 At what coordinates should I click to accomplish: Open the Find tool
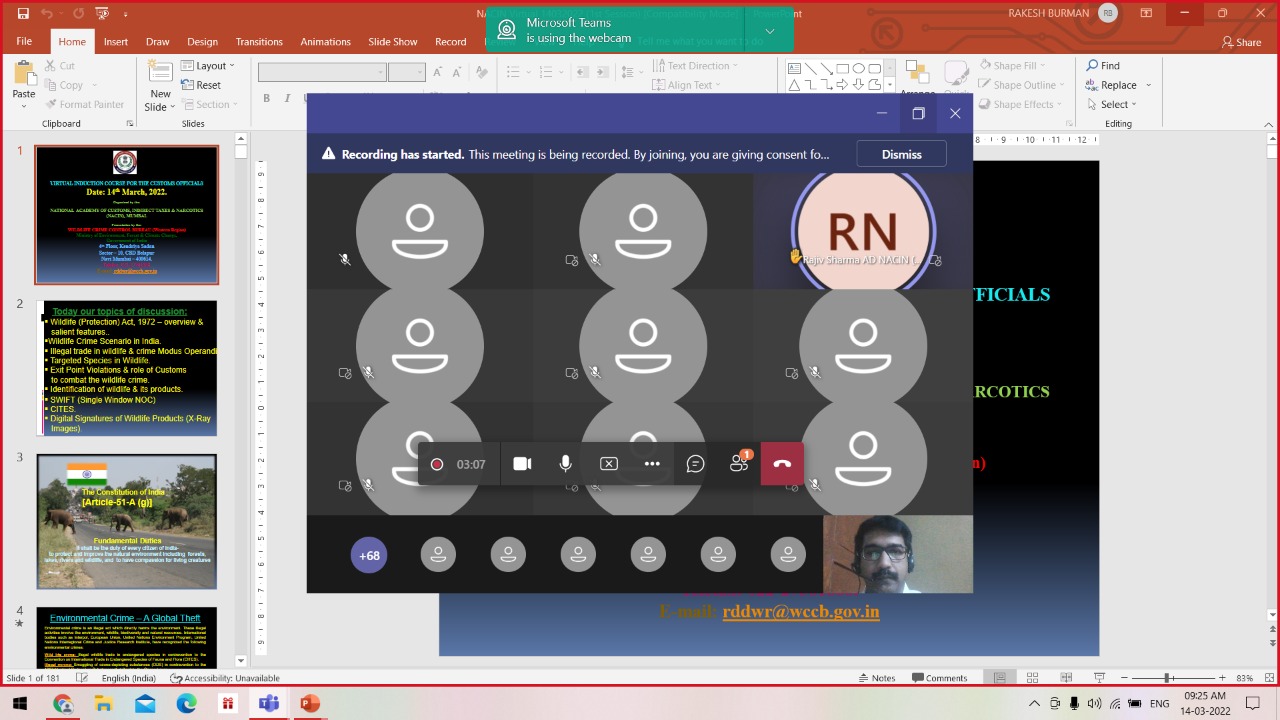(1103, 66)
